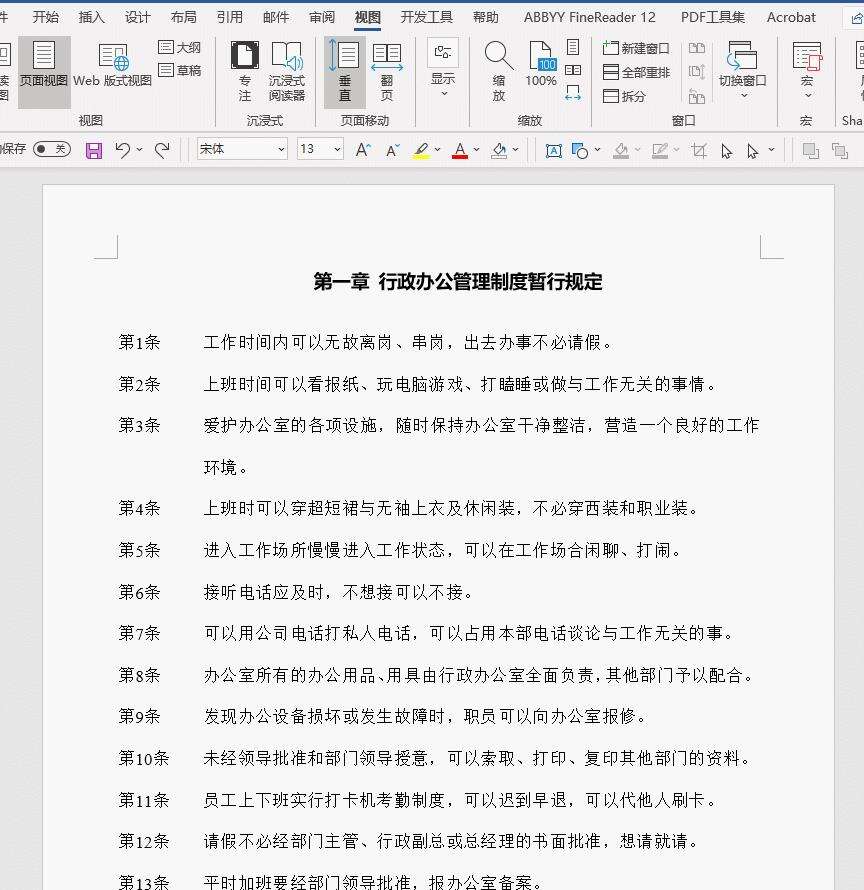864x890 pixels.
Task: Select 翻页 side-to-side page movement
Action: [387, 71]
